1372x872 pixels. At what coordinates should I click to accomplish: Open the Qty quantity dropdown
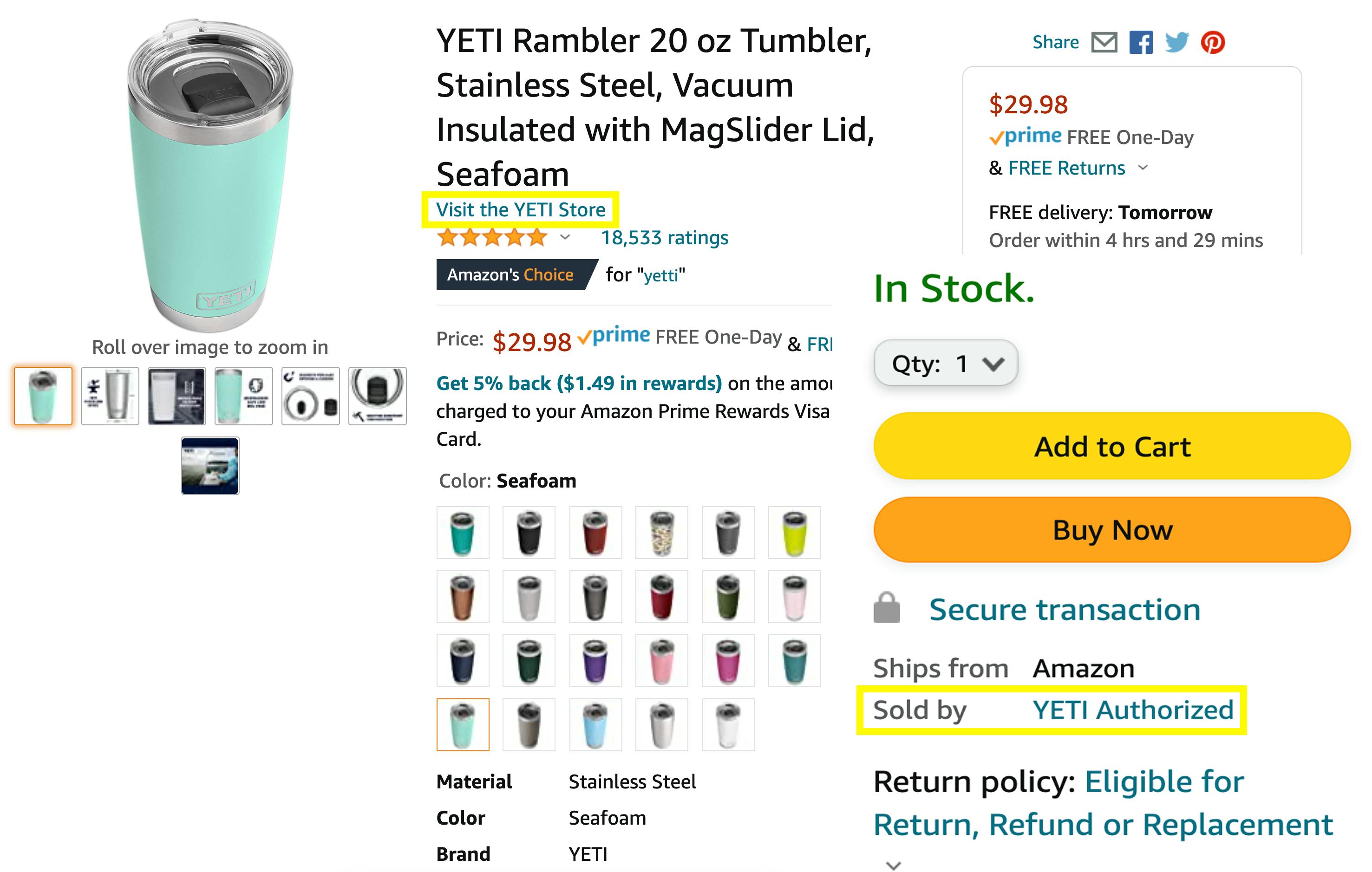click(x=946, y=364)
